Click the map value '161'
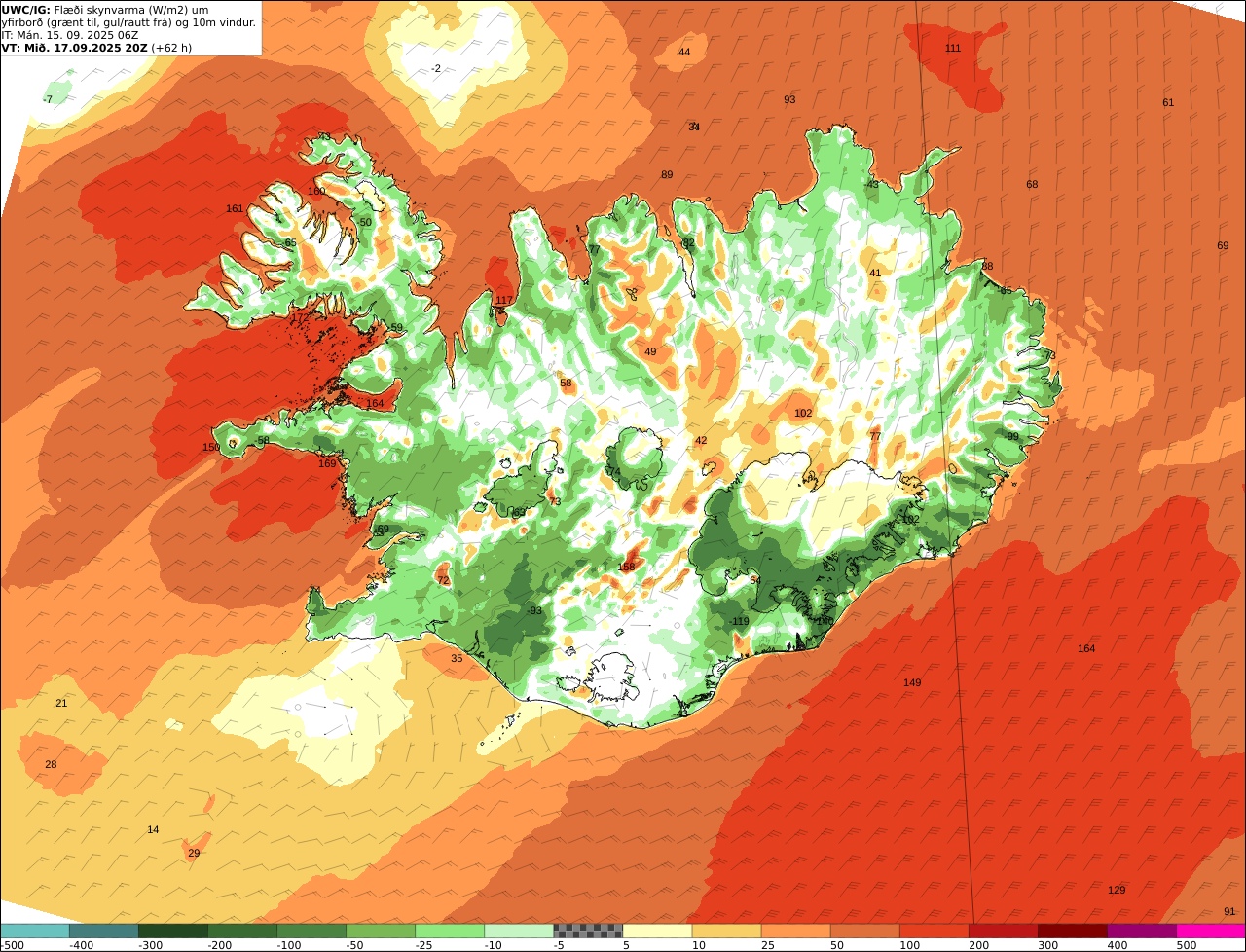The image size is (1246, 952). (235, 209)
